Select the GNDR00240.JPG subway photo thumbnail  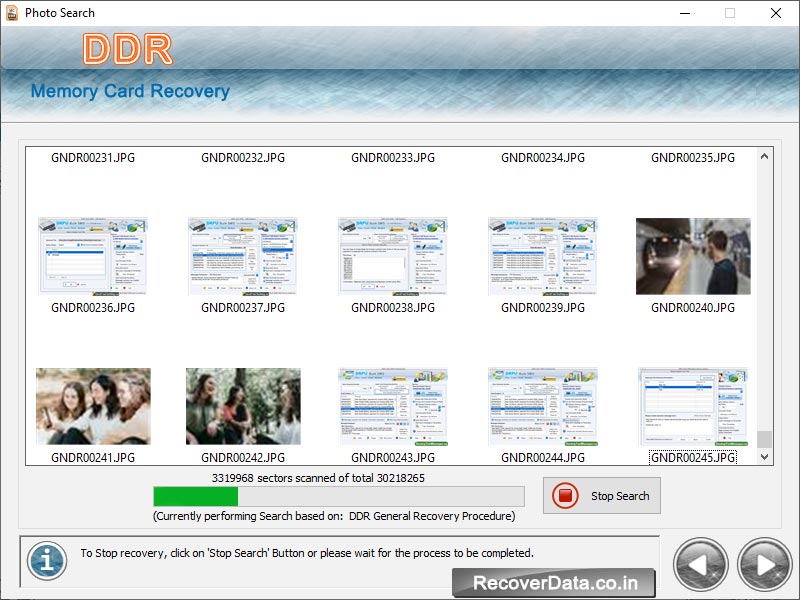(x=693, y=255)
